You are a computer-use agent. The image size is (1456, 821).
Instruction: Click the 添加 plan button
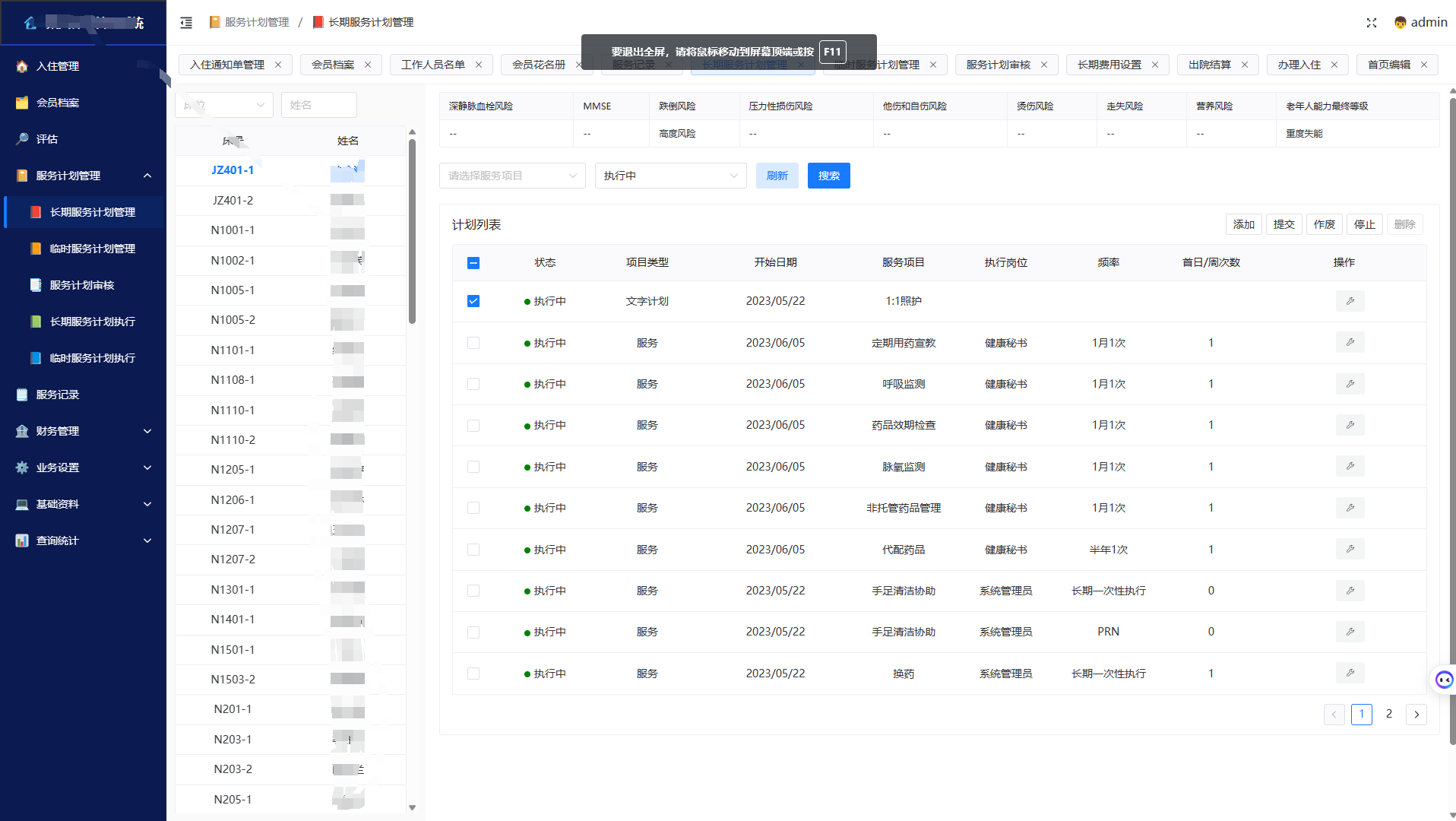1243,224
